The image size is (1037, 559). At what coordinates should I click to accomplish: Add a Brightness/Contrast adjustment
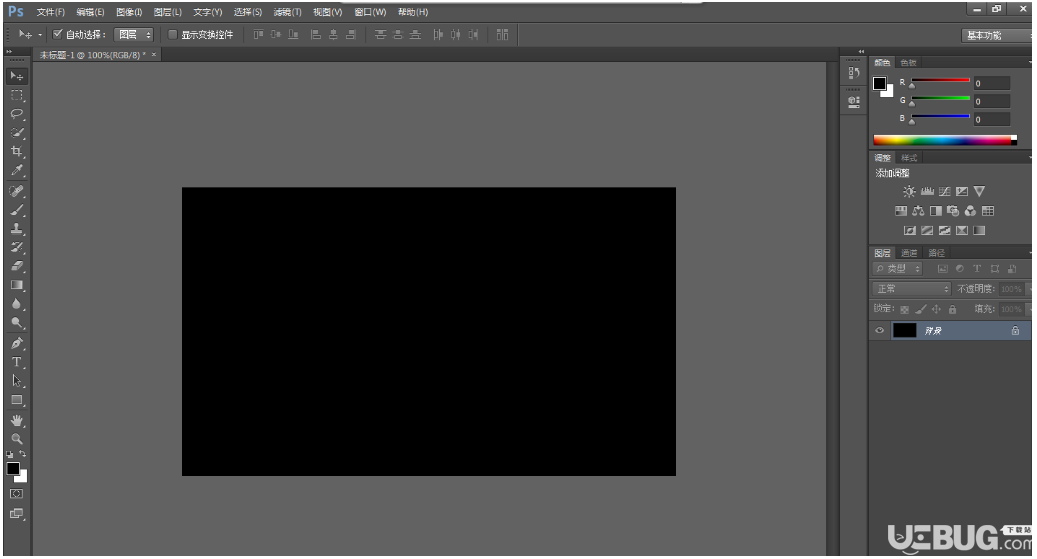pos(909,191)
